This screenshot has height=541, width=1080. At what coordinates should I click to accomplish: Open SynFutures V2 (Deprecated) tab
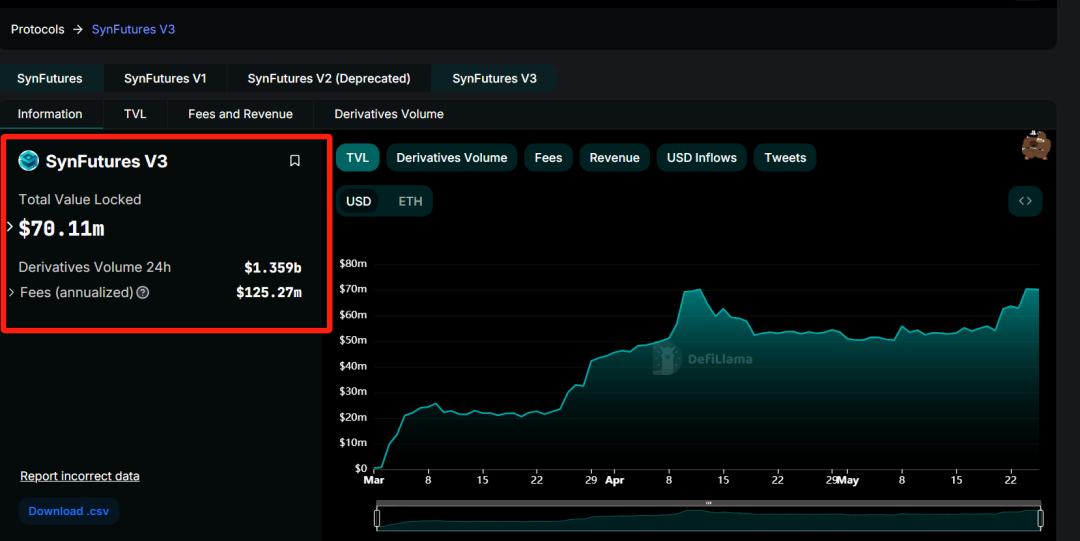pos(329,79)
